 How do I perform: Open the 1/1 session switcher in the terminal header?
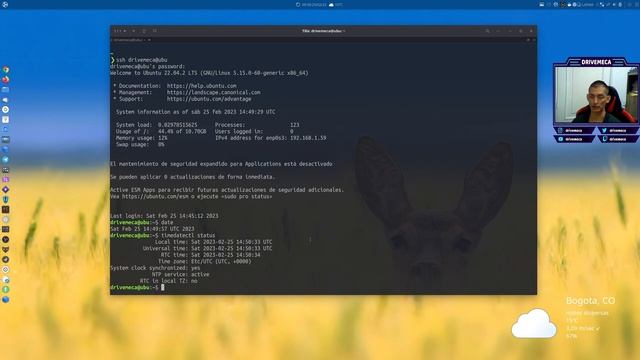click(120, 31)
